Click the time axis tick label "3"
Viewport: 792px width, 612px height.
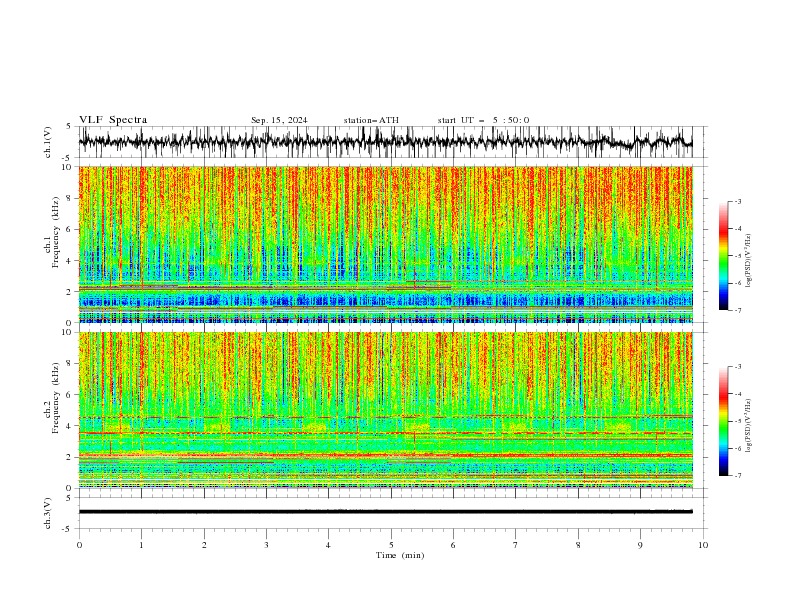pos(266,545)
